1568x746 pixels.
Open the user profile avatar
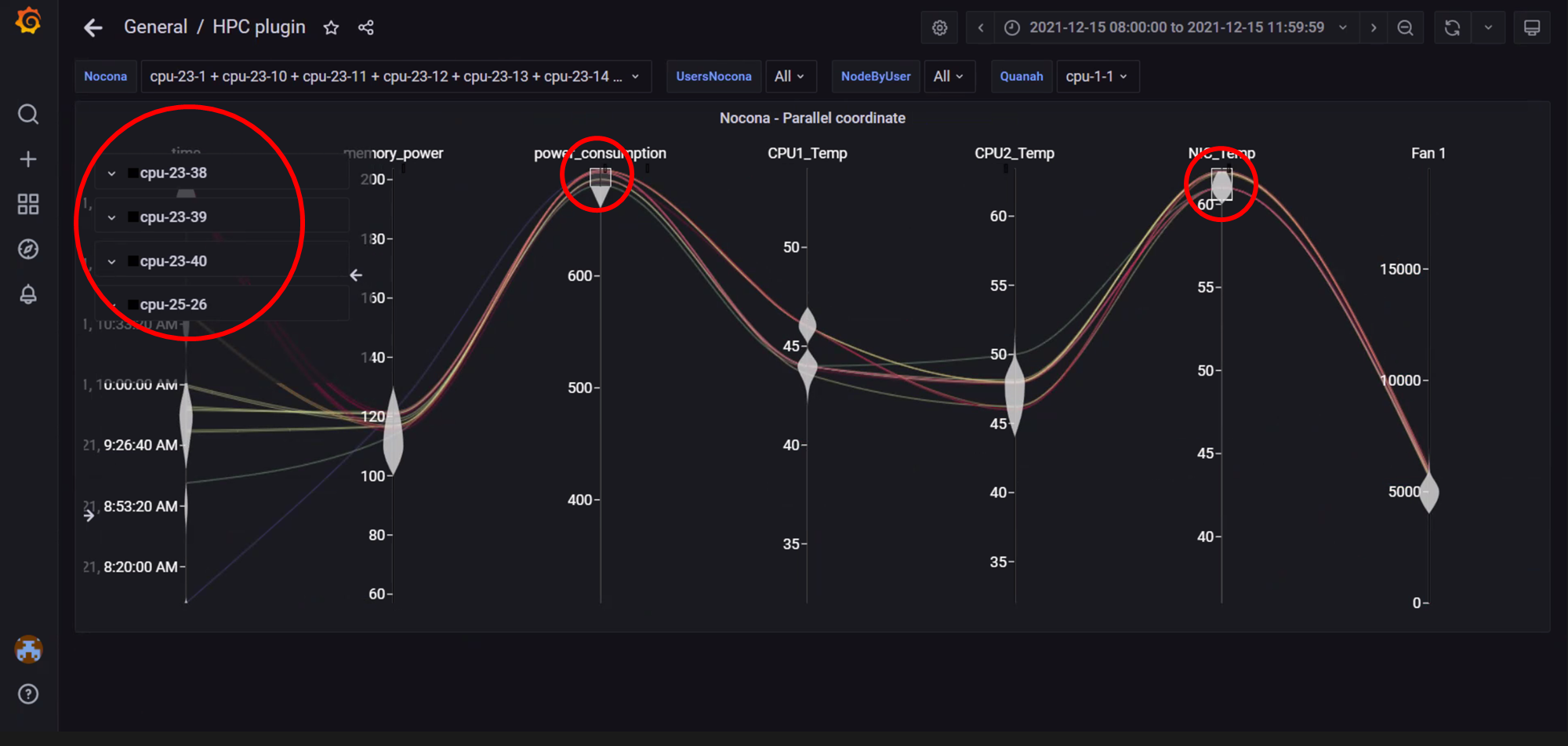click(x=28, y=650)
